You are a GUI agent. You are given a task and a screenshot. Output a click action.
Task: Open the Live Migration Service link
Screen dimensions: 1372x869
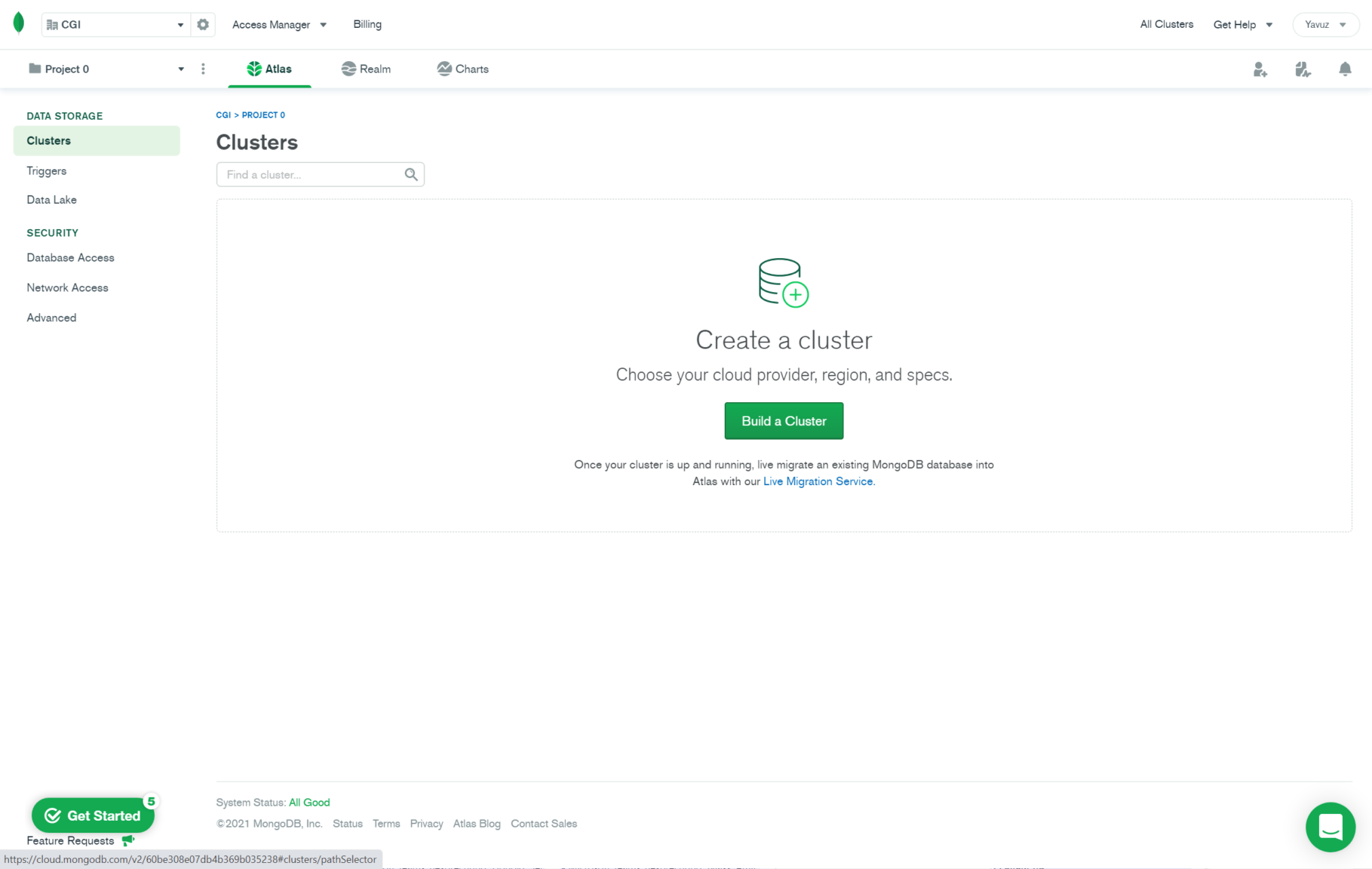[818, 481]
